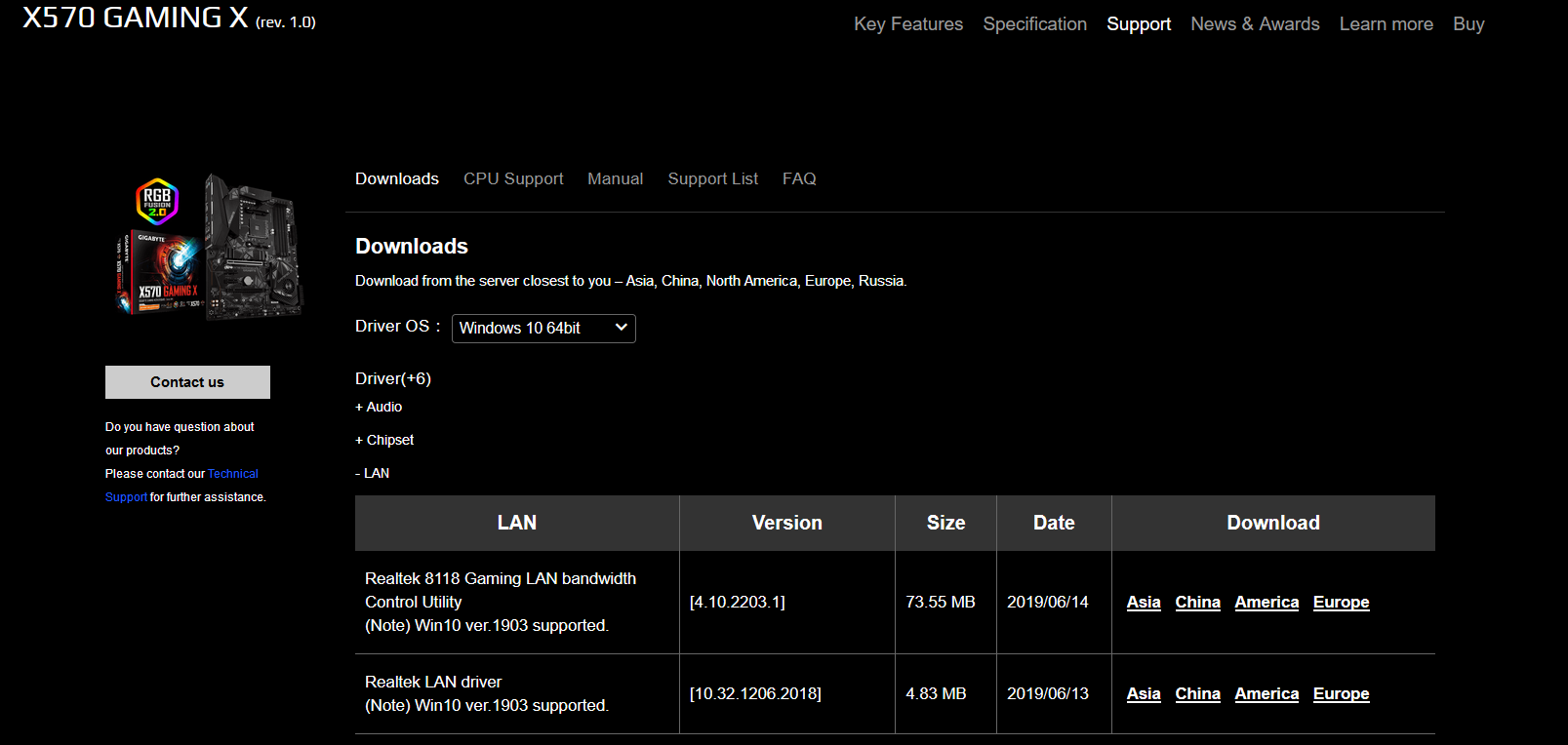Screen dimensions: 1568x745
Task: Download Realtek LAN driver from Asia server
Action: (x=1144, y=694)
